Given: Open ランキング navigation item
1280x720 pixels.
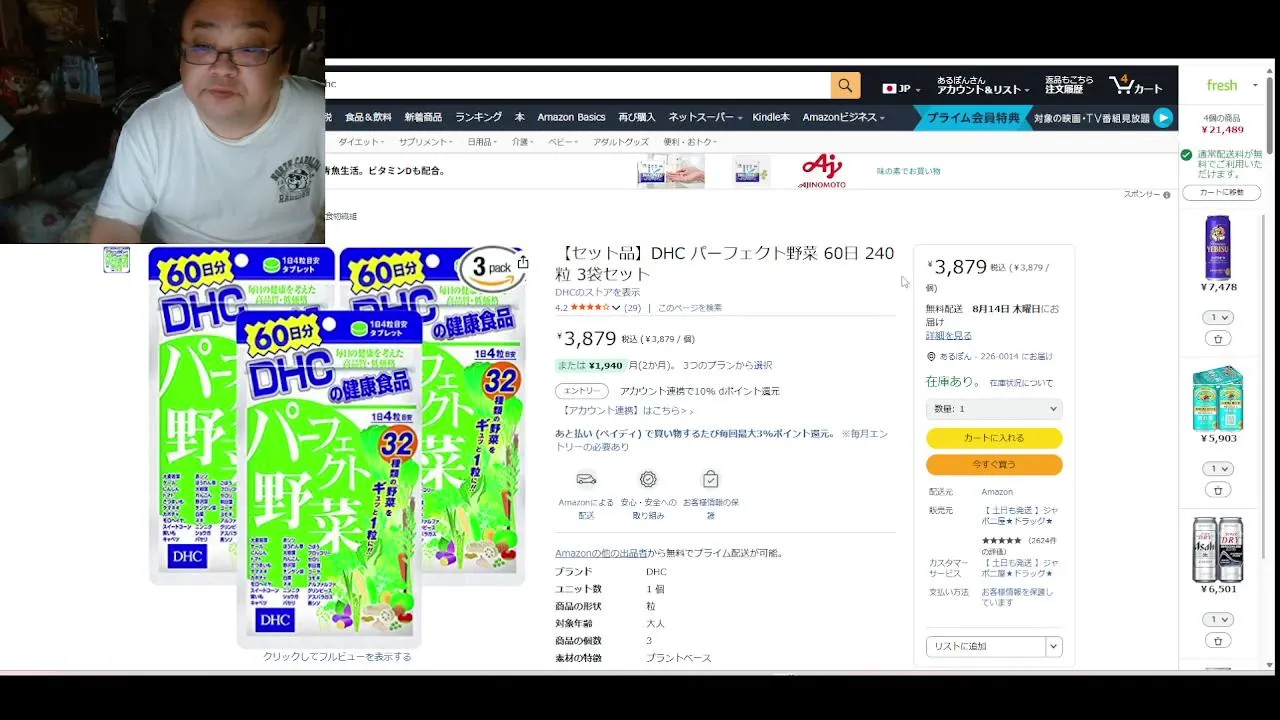Looking at the screenshot, I should pos(478,117).
